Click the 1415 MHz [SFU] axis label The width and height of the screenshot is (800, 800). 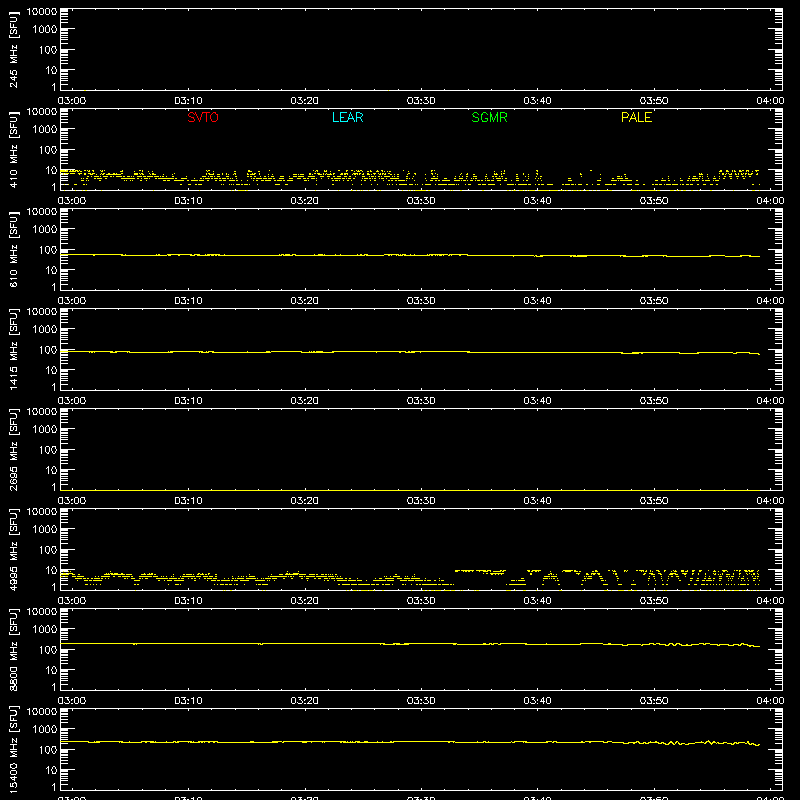point(13,349)
